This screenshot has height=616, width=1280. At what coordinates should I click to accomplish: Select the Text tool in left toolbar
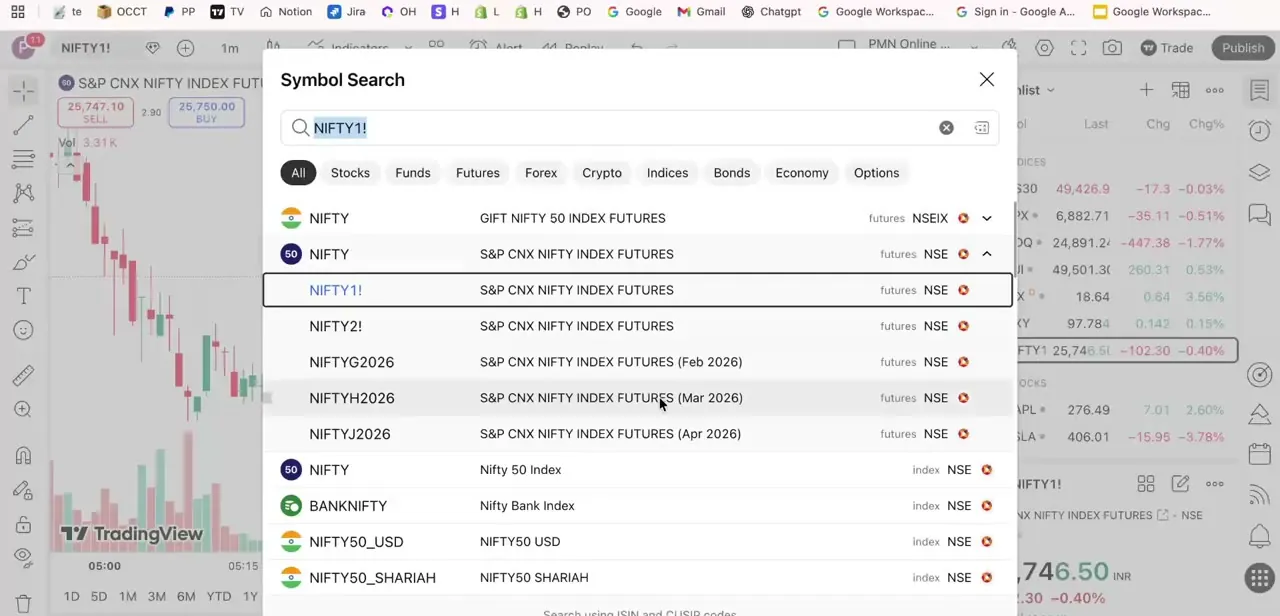click(24, 296)
